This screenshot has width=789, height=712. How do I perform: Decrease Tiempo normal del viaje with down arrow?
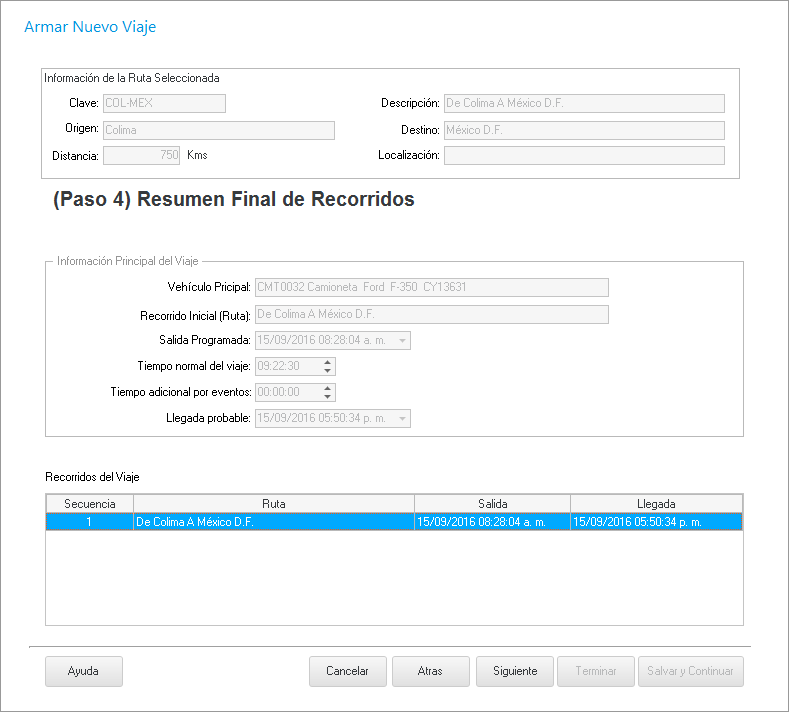(328, 371)
